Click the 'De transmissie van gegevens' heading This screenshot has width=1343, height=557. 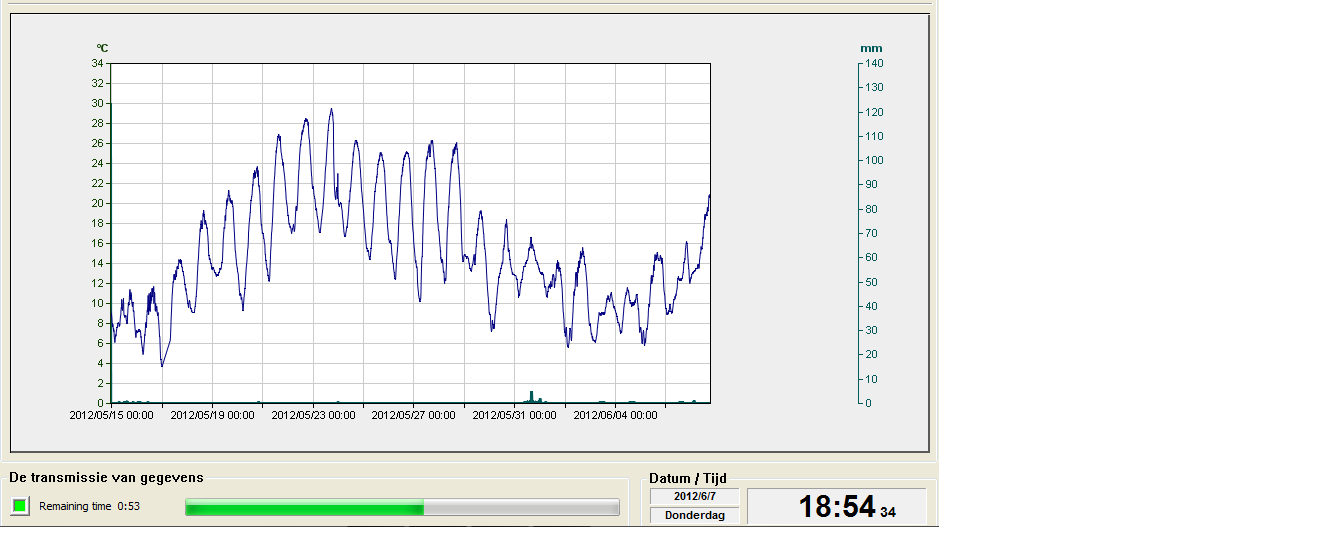point(107,478)
